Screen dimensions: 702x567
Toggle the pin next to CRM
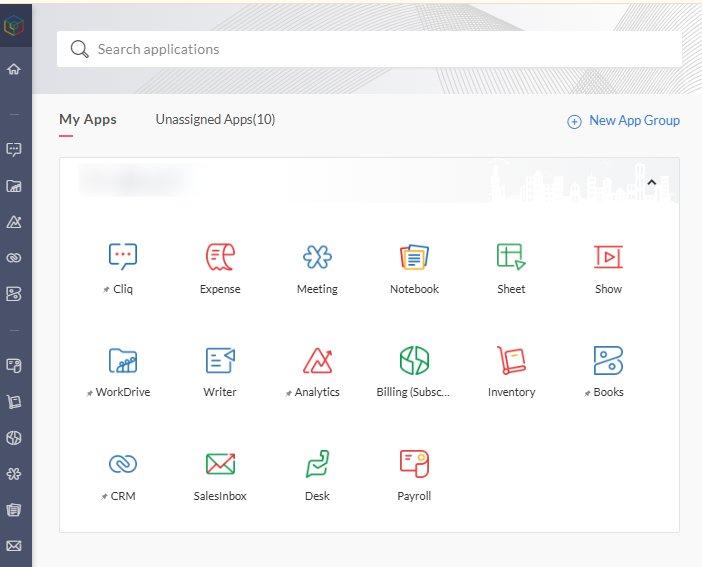[x=104, y=497]
